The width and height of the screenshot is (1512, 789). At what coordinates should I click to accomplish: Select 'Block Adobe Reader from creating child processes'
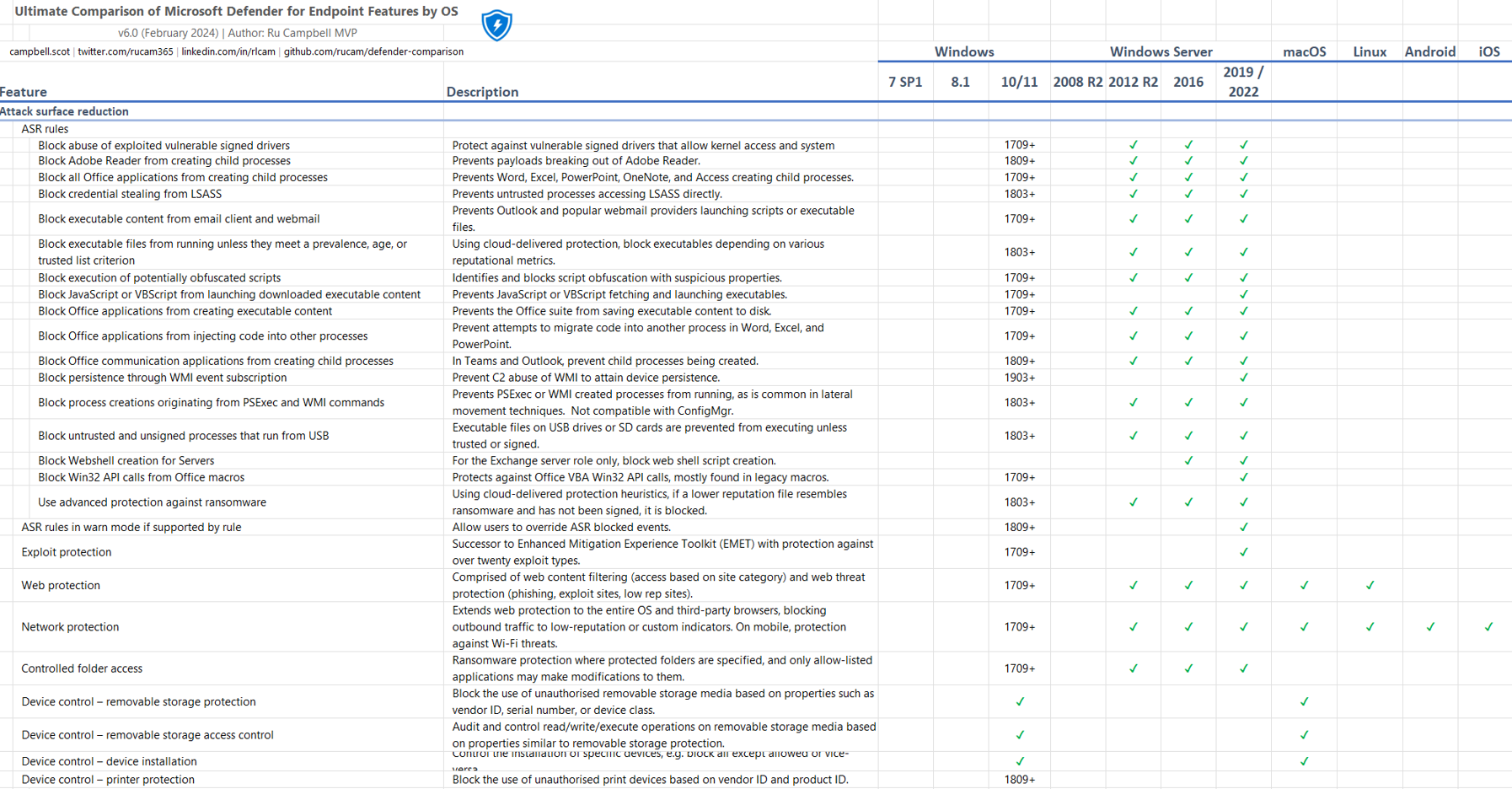164,161
